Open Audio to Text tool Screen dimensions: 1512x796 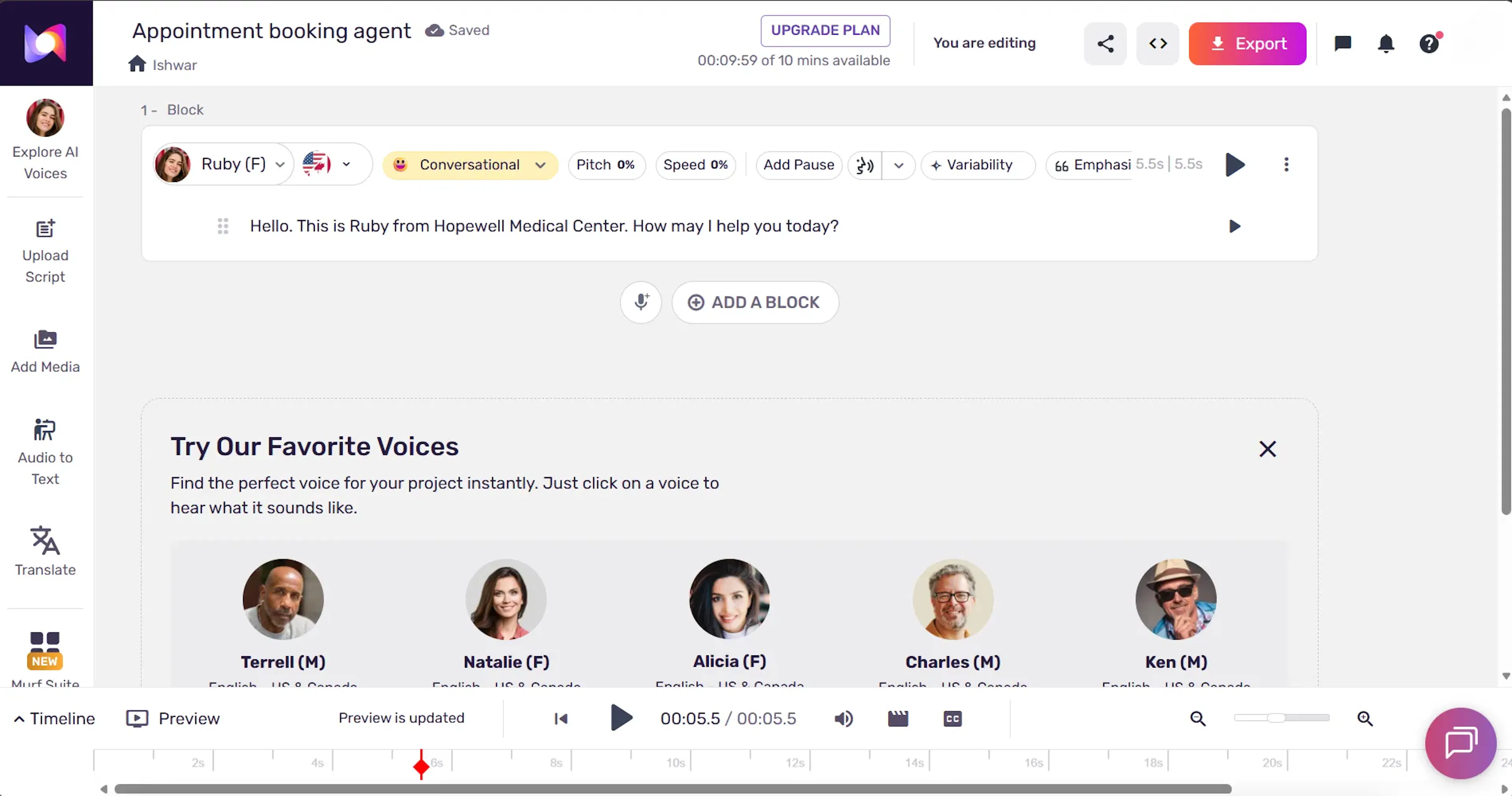coord(45,452)
